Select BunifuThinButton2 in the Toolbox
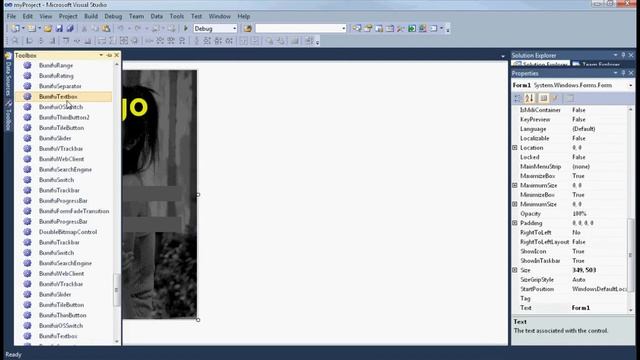This screenshot has height=360, width=640. [x=63, y=117]
